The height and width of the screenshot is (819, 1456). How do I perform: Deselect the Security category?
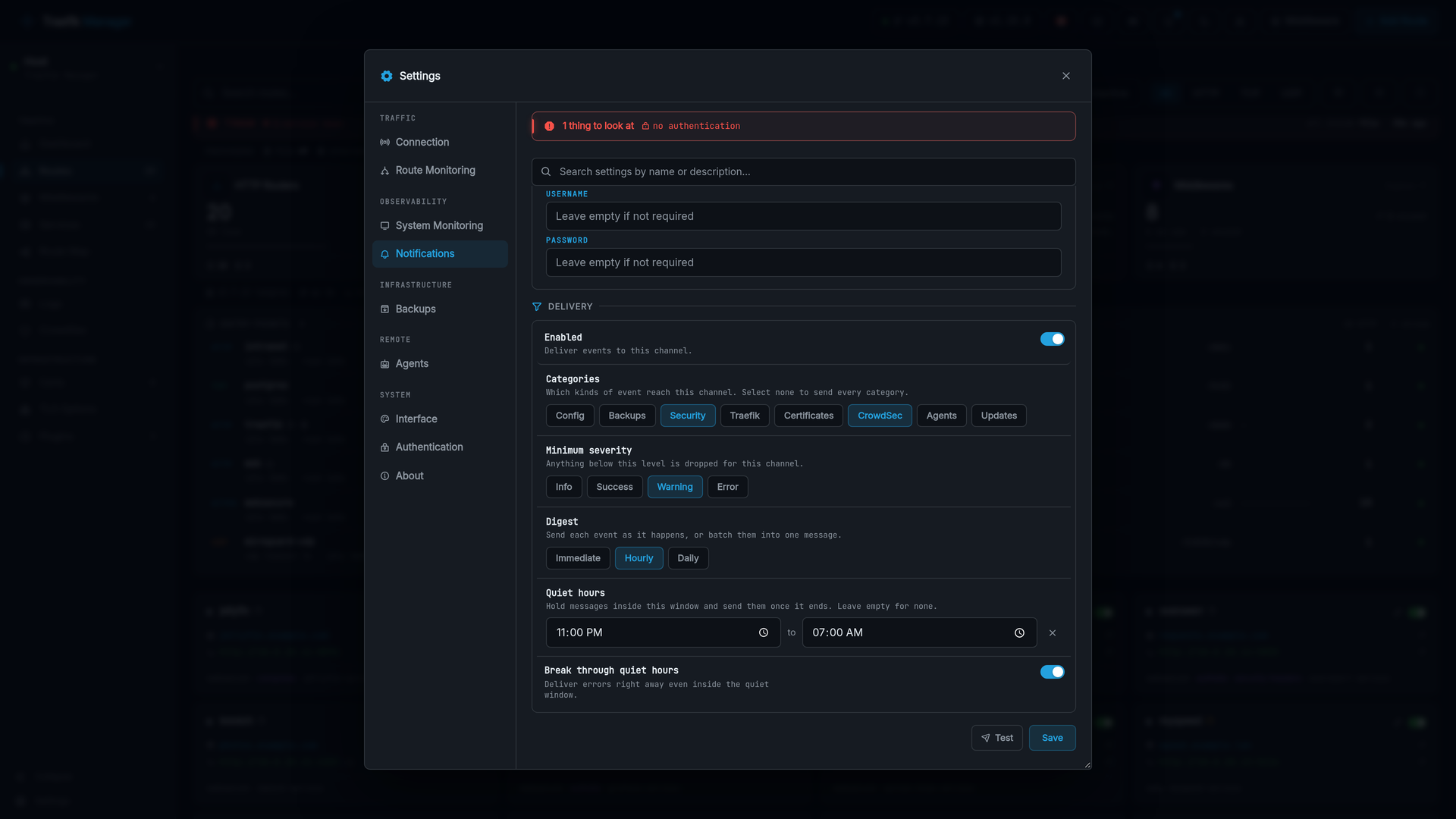click(x=688, y=416)
